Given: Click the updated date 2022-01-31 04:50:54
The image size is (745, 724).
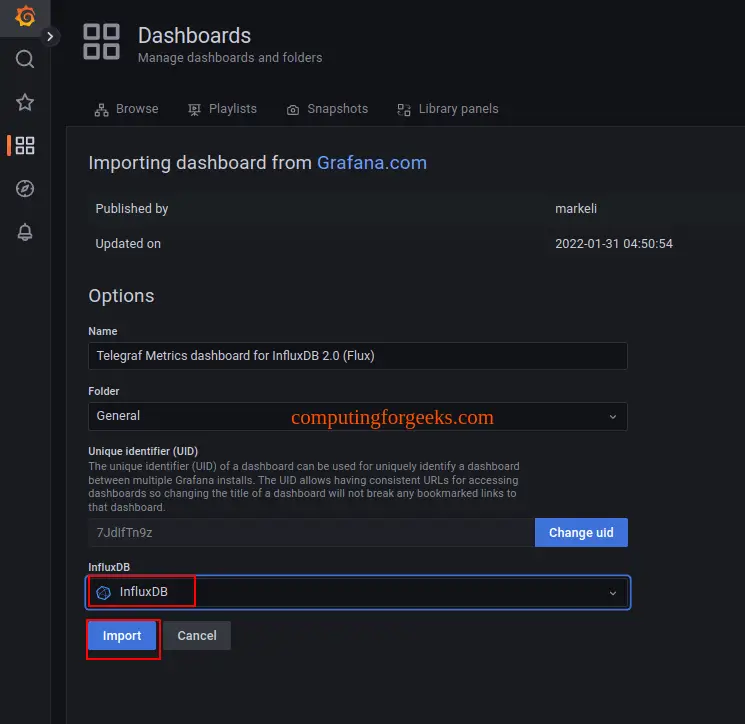Looking at the screenshot, I should tap(614, 244).
